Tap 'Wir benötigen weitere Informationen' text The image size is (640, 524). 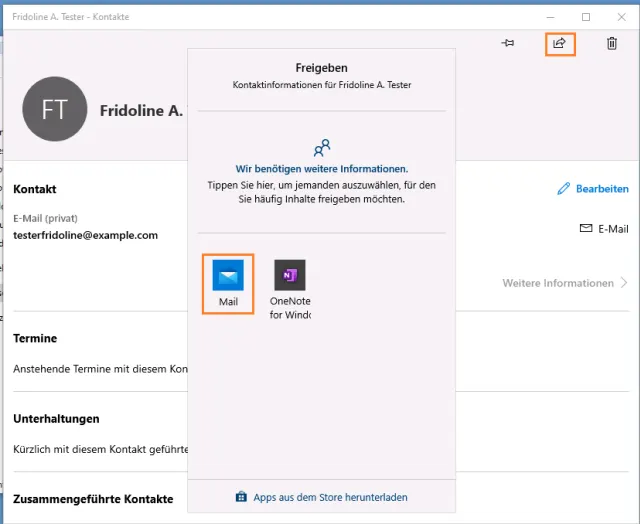click(x=321, y=169)
